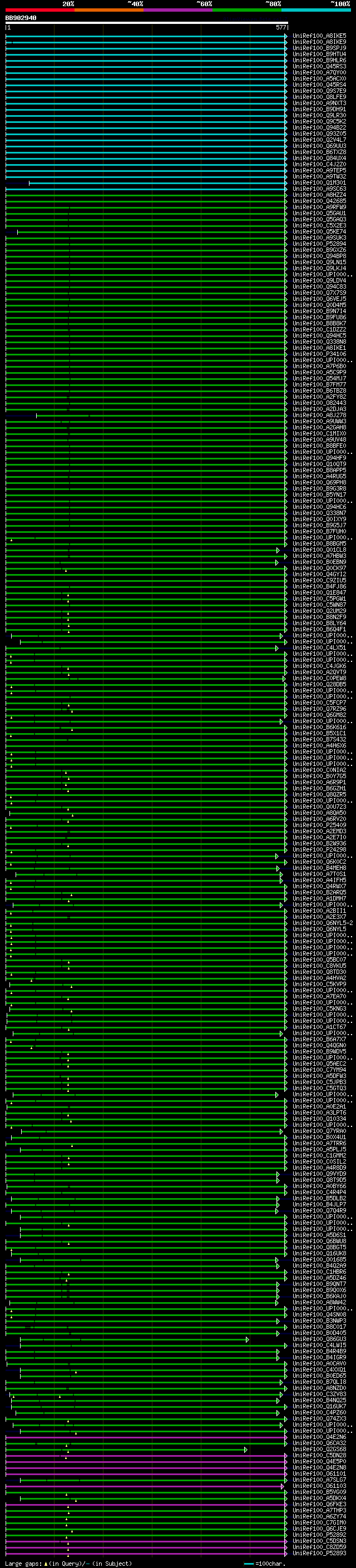Click the white query sequence bar
This screenshot has height=1568, width=356.
[x=147, y=22]
